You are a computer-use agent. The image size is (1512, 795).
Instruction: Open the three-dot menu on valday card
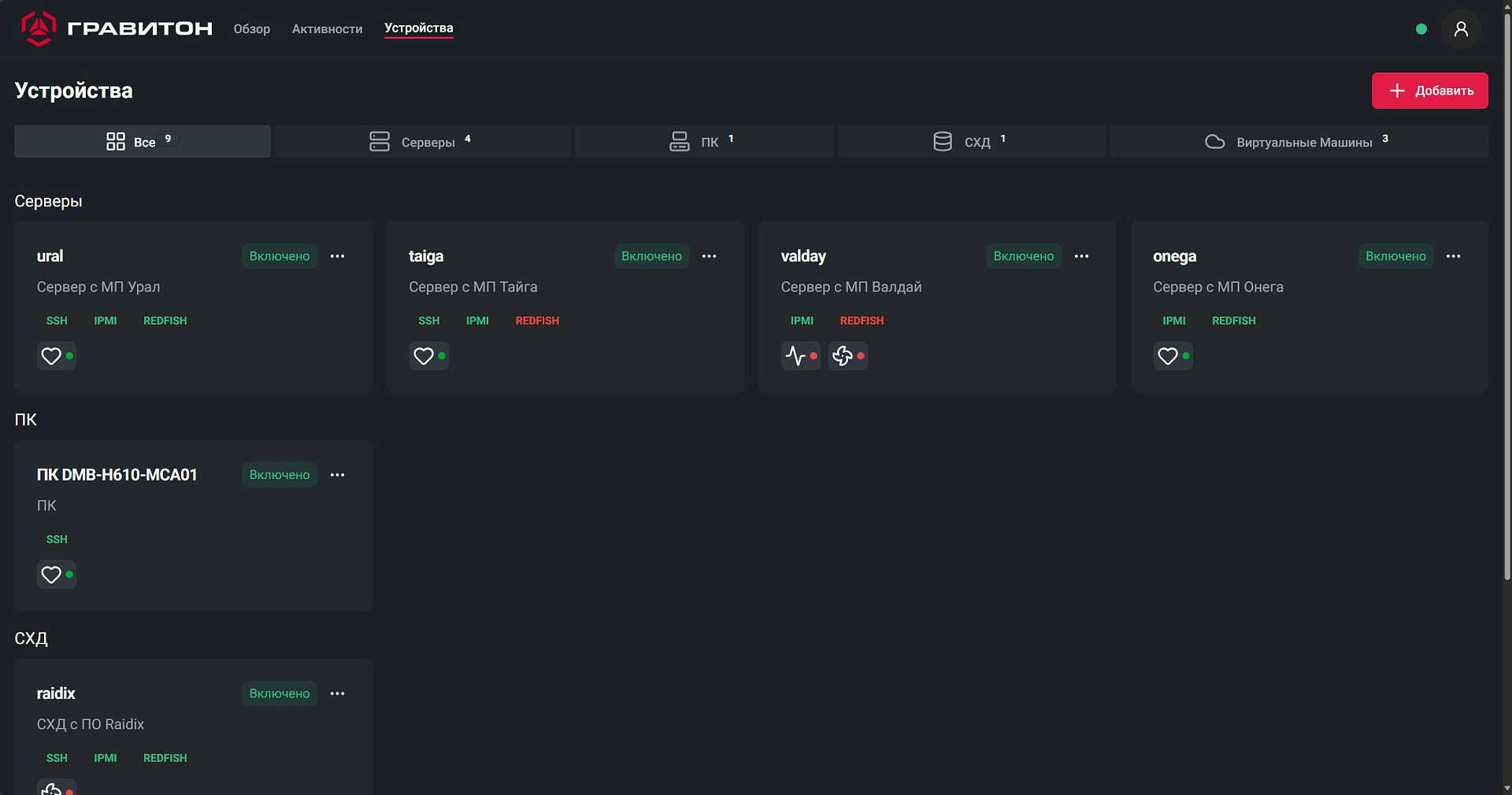pos(1081,256)
